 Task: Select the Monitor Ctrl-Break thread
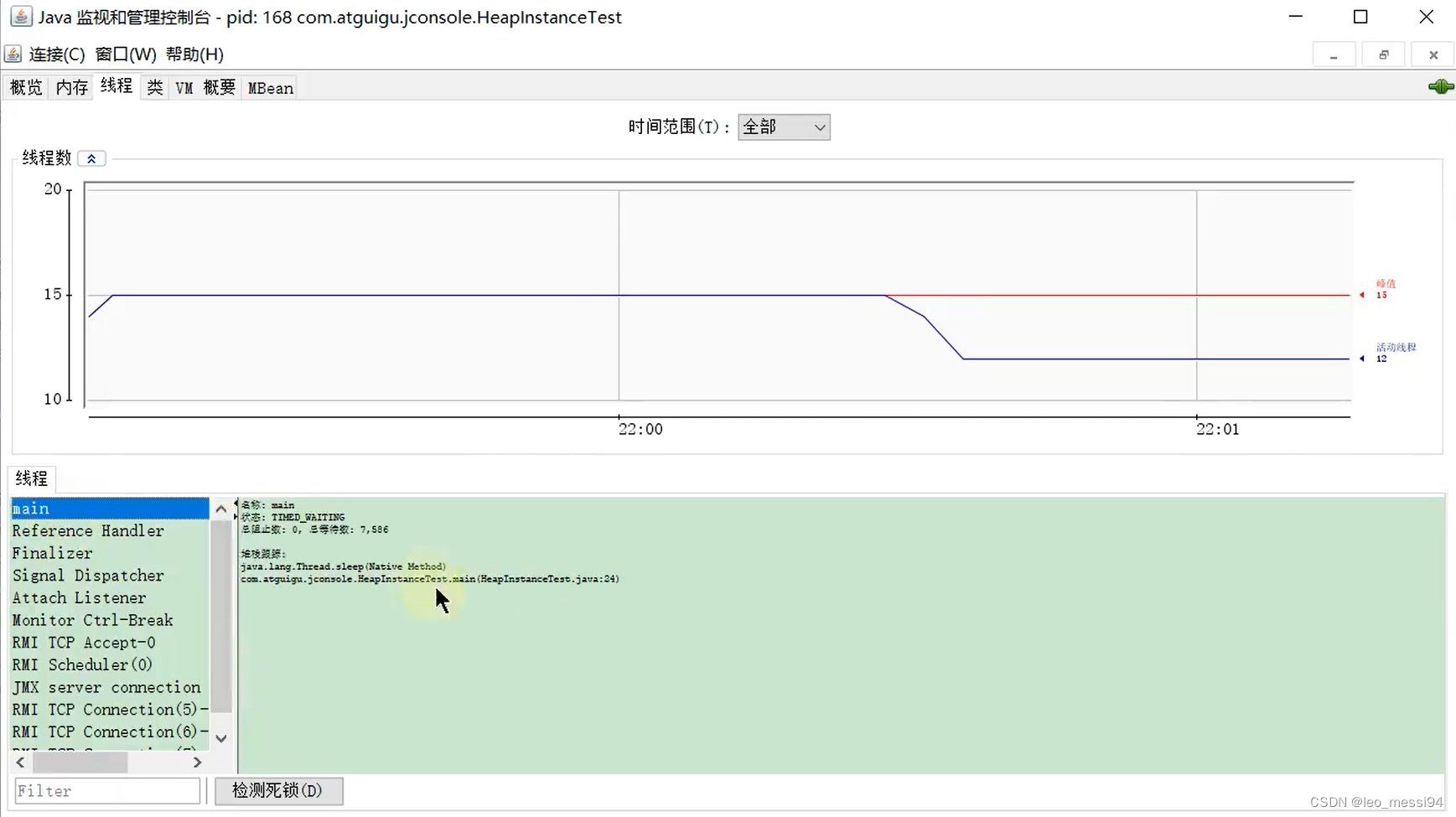110,620
